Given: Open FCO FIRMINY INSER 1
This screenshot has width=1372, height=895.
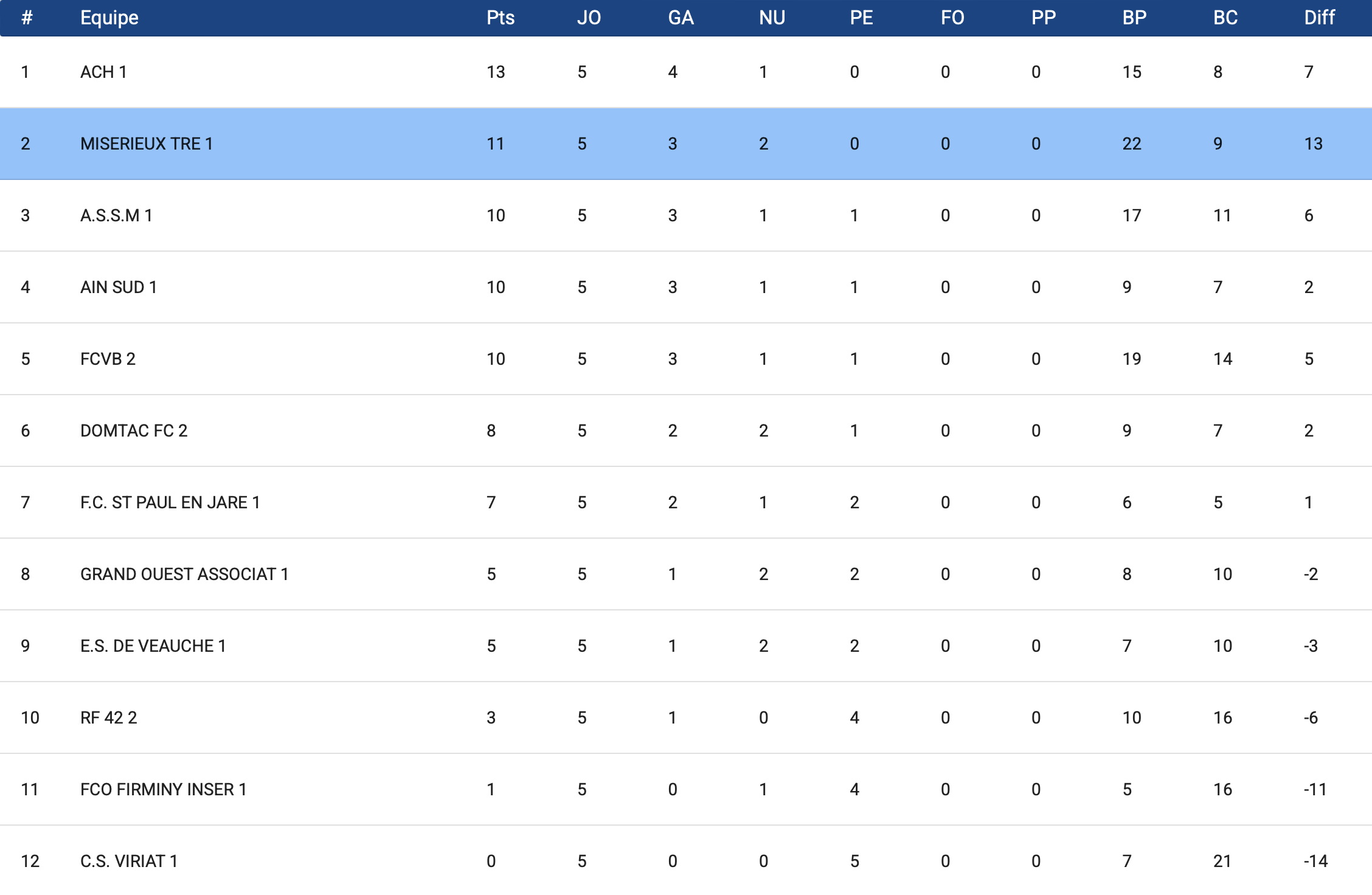Looking at the screenshot, I should (x=163, y=790).
